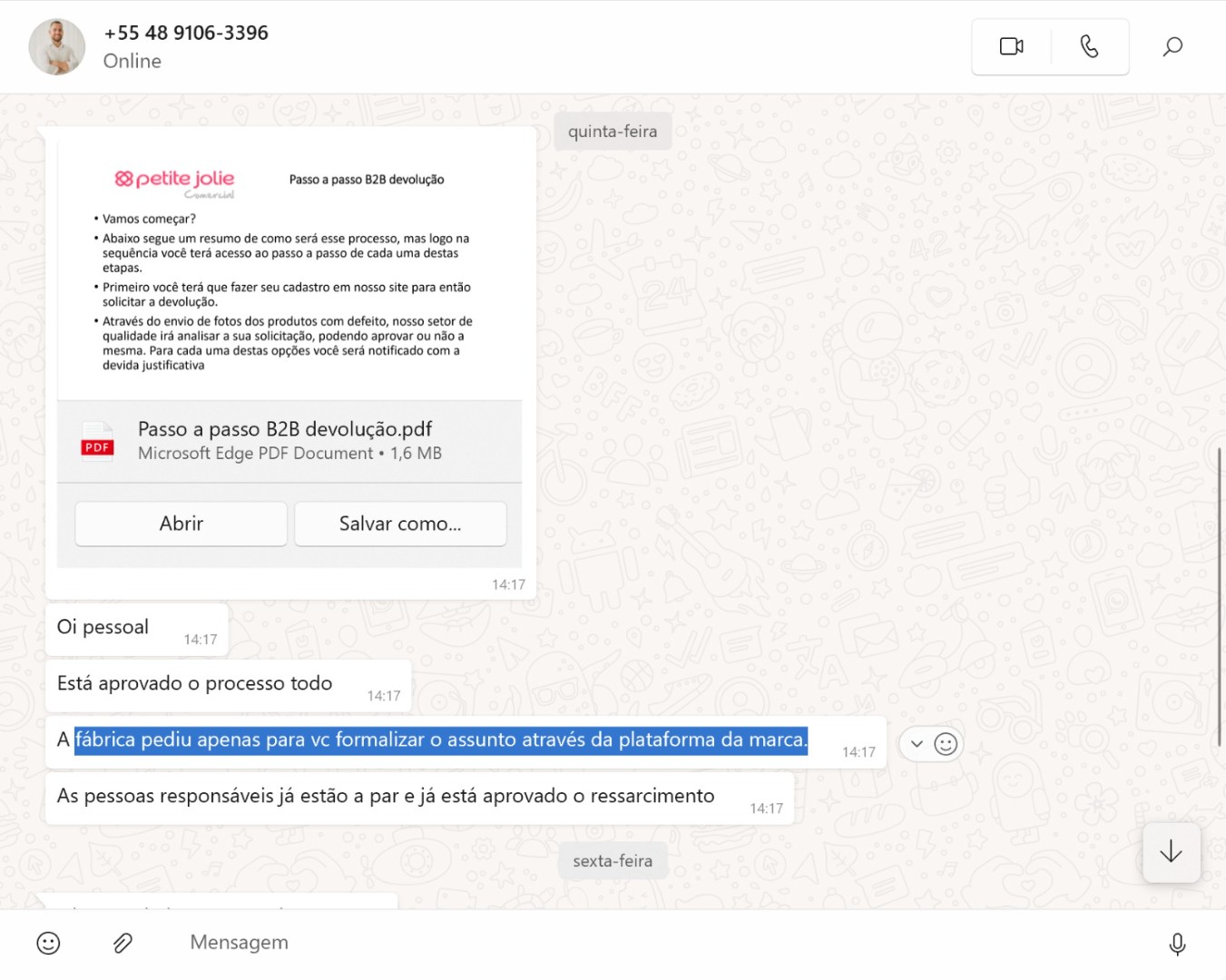Click the paperclip attach file icon
This screenshot has width=1226, height=980.
123,943
